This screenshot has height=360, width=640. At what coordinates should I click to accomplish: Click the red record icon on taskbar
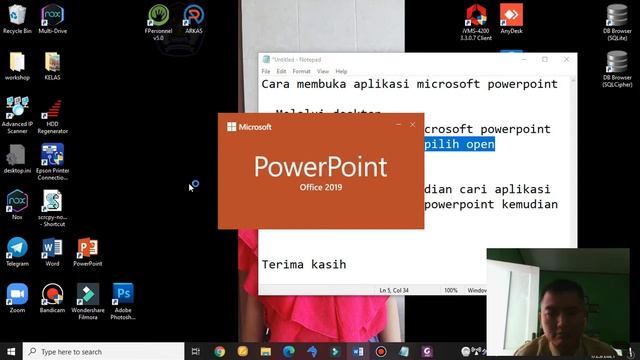(381, 351)
